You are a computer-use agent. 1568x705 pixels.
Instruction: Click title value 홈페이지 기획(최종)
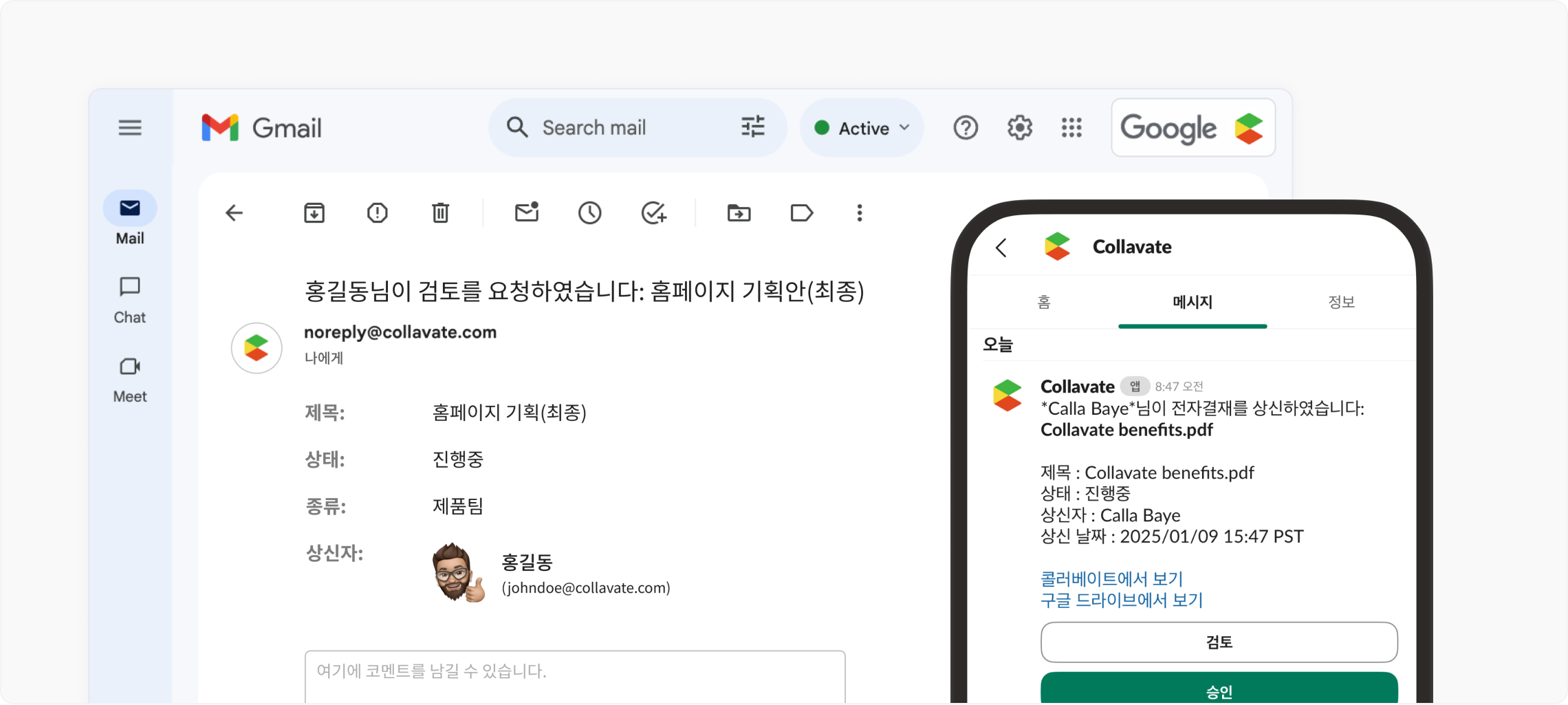pos(510,413)
